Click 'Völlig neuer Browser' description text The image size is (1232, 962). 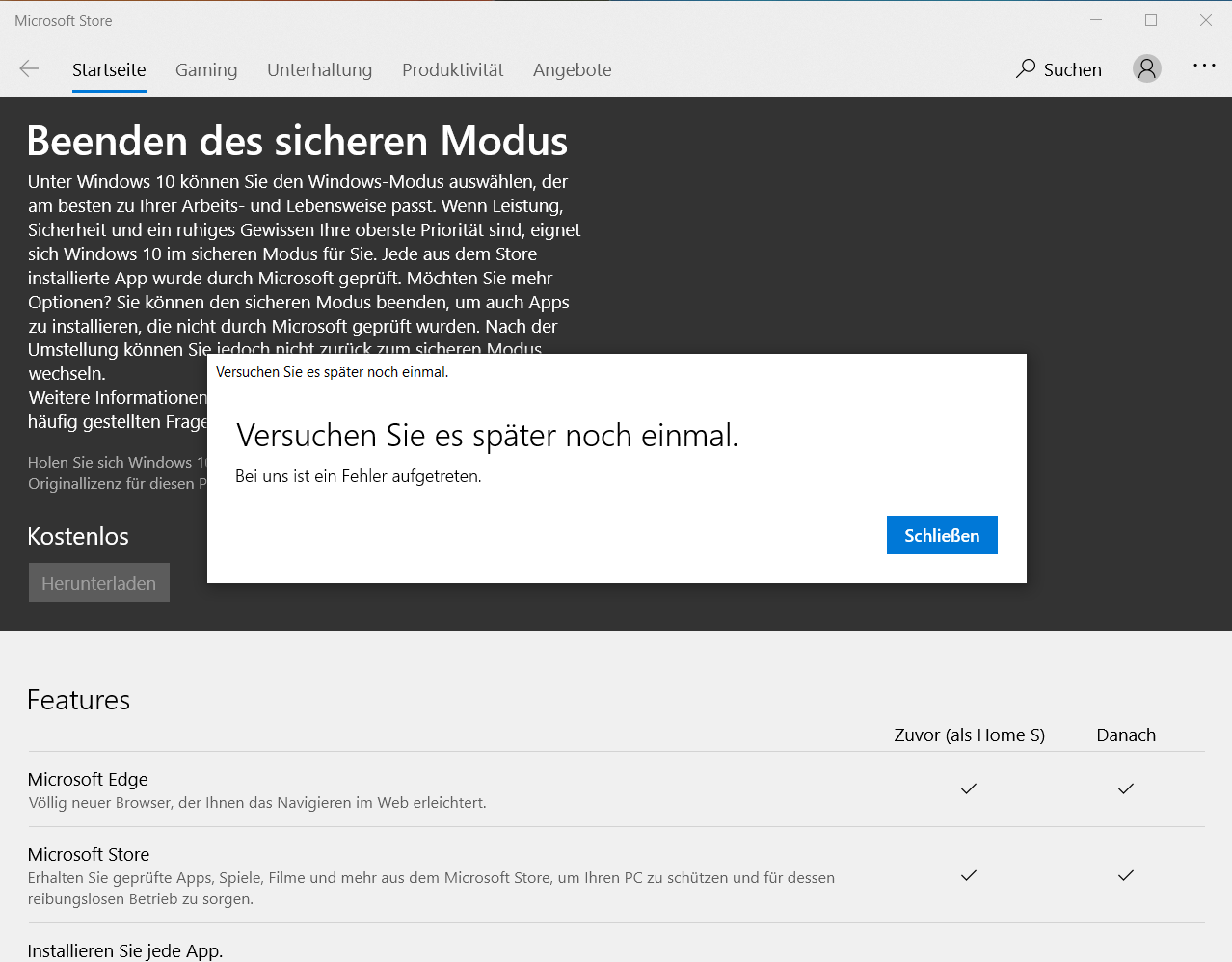pyautogui.click(x=257, y=802)
